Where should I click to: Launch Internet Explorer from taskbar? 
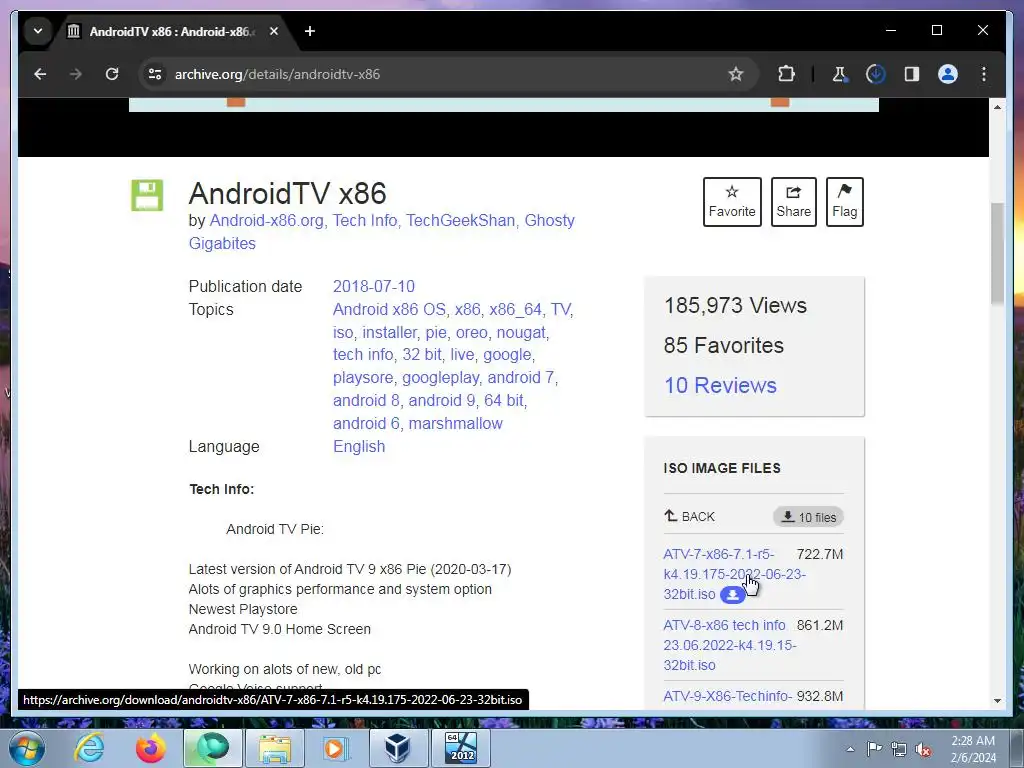click(89, 748)
